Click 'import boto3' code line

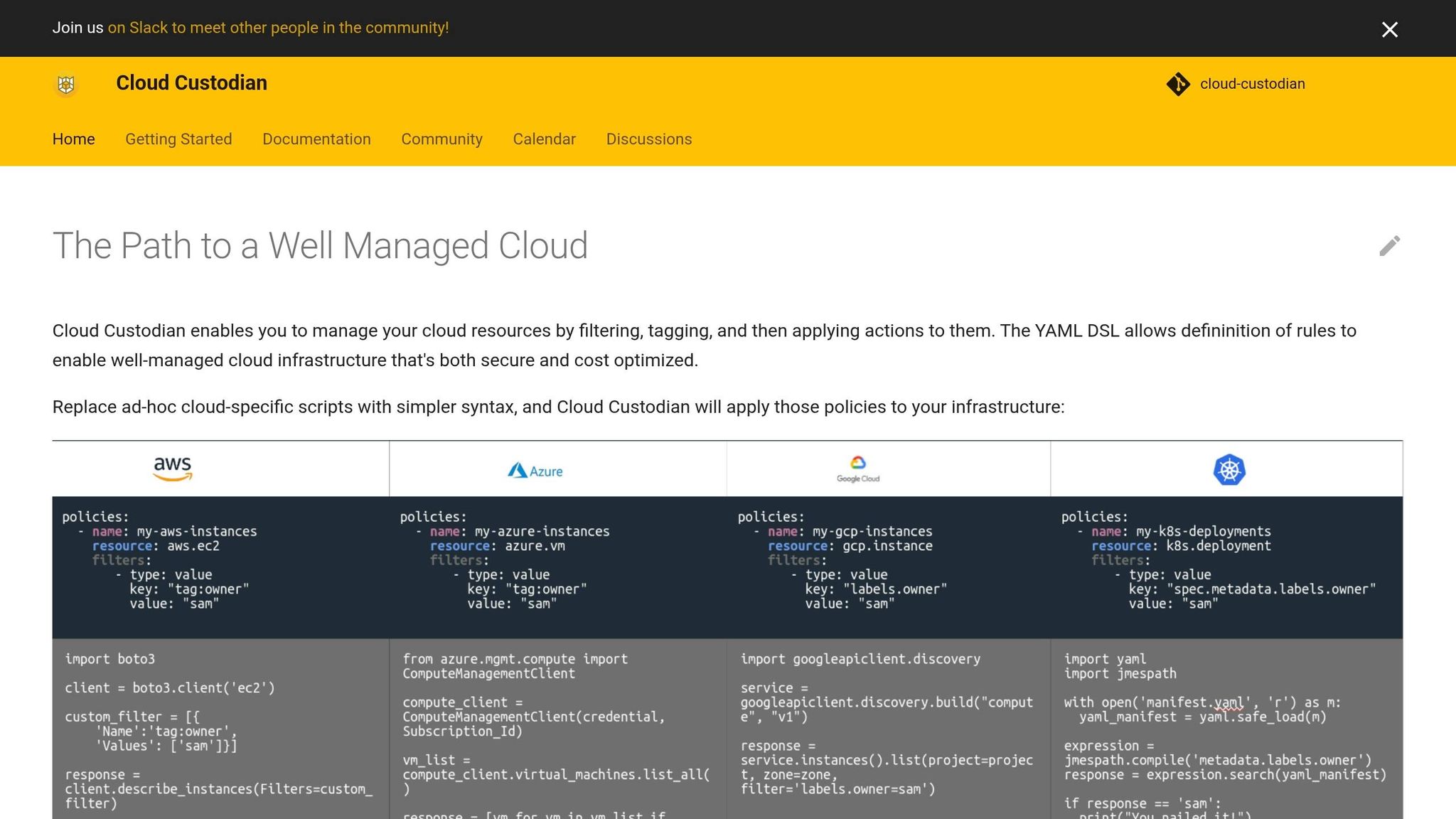(x=109, y=659)
